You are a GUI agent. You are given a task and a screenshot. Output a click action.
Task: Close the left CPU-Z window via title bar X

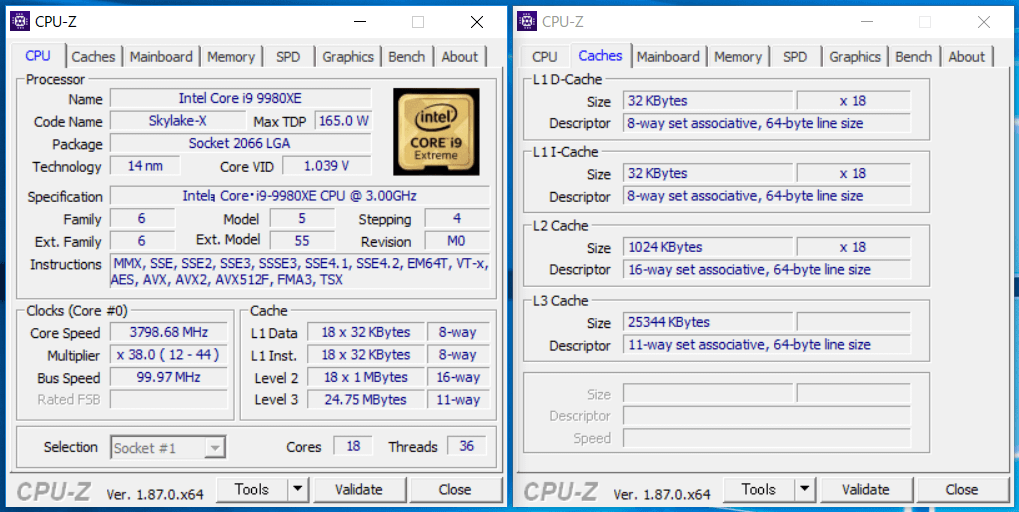(477, 22)
